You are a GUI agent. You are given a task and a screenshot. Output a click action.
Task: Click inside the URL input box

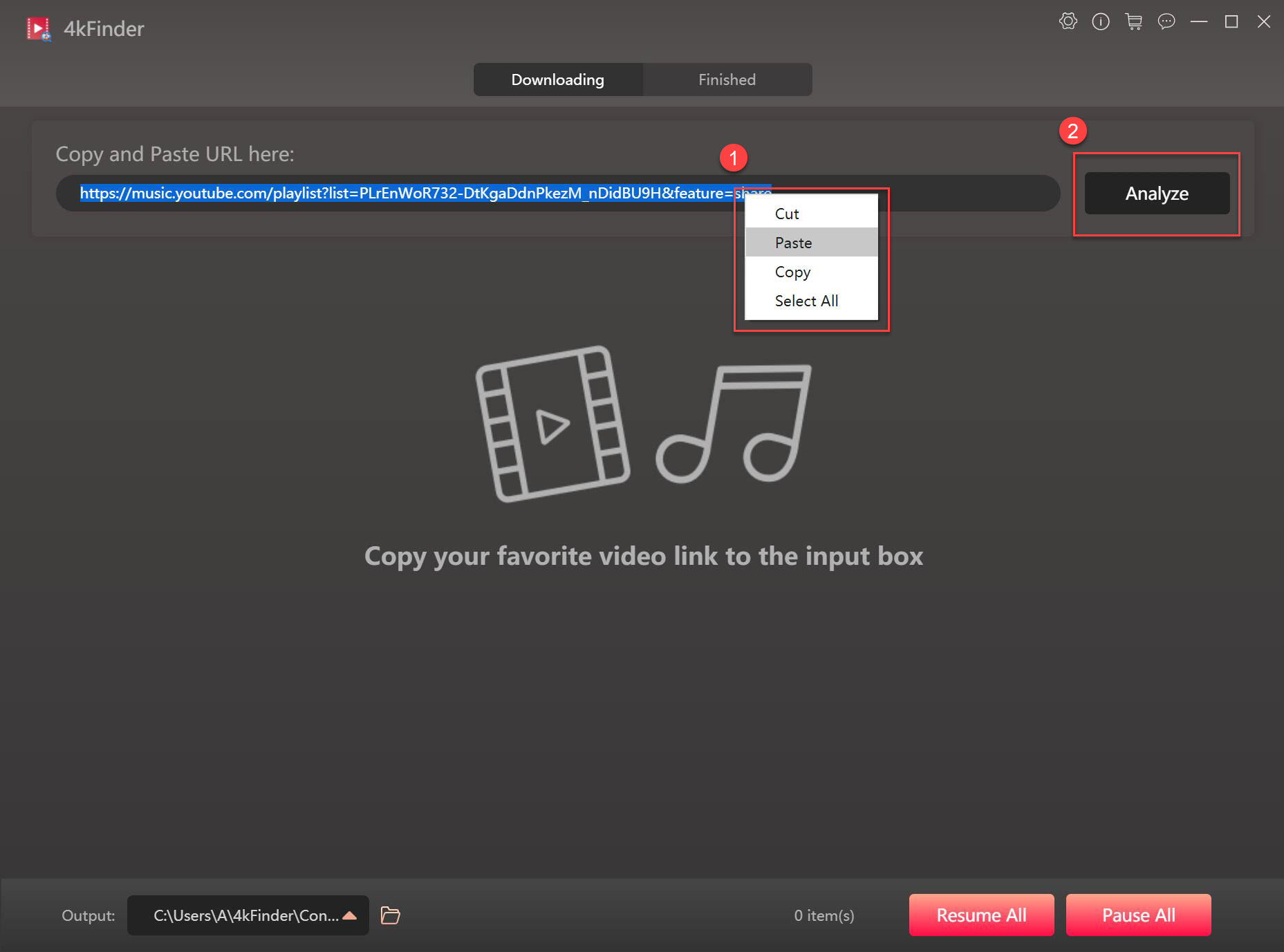pos(415,194)
